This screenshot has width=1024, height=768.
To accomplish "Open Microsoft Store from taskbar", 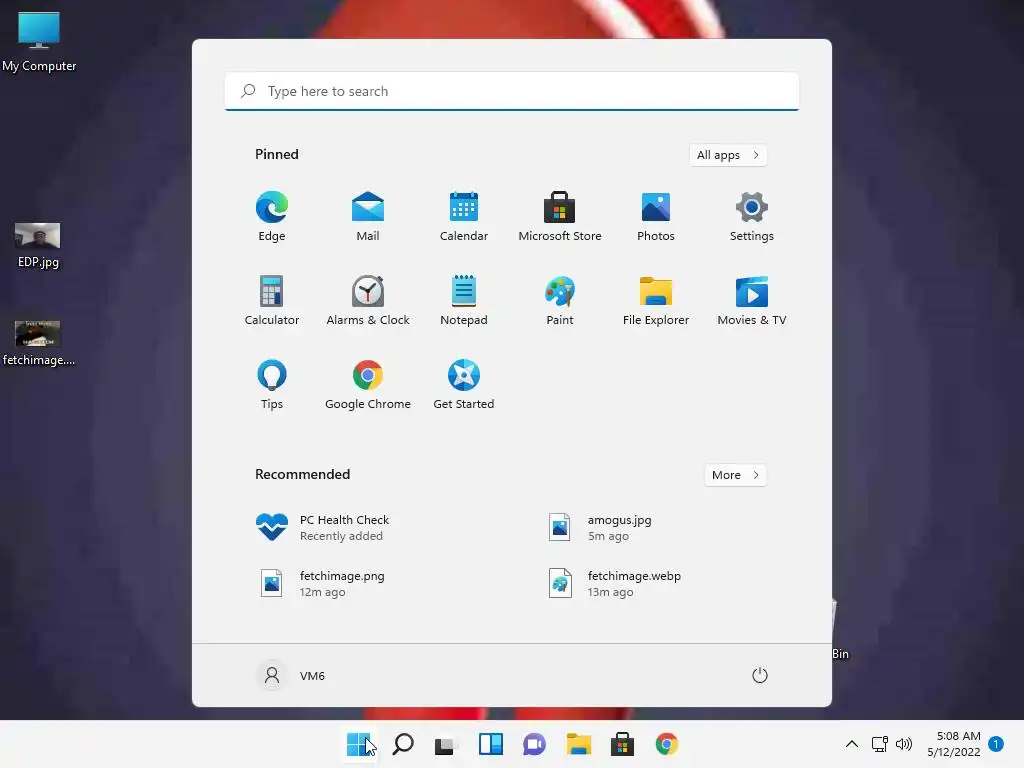I will coord(622,744).
